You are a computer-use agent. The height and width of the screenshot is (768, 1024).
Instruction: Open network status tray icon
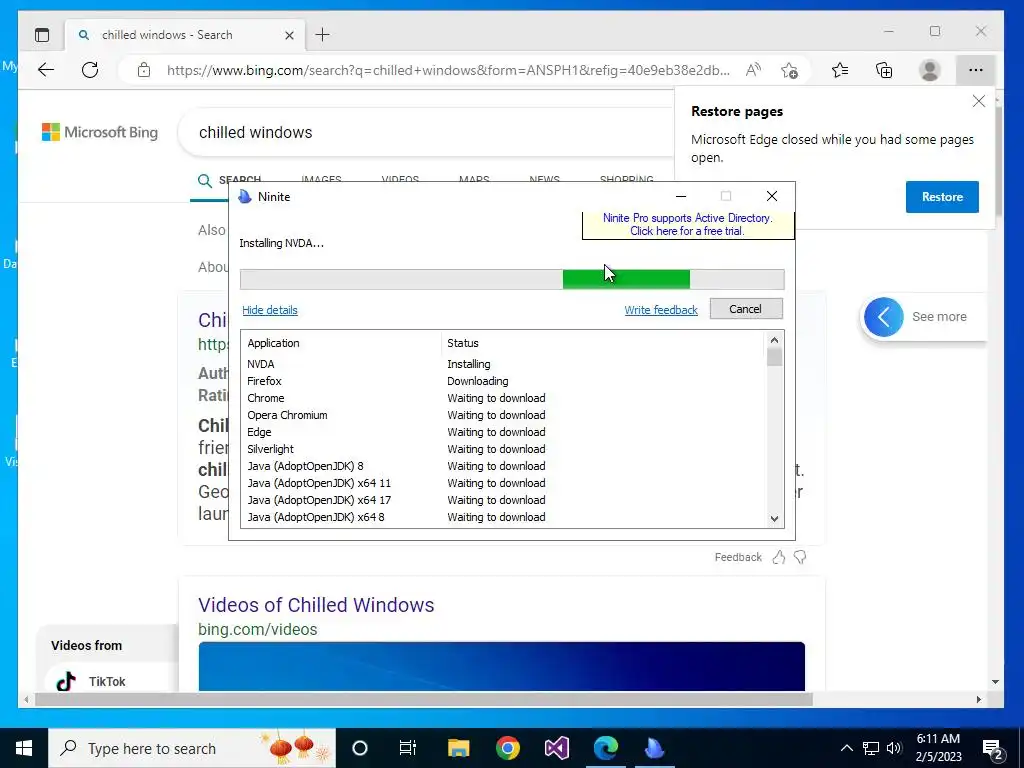click(871, 748)
